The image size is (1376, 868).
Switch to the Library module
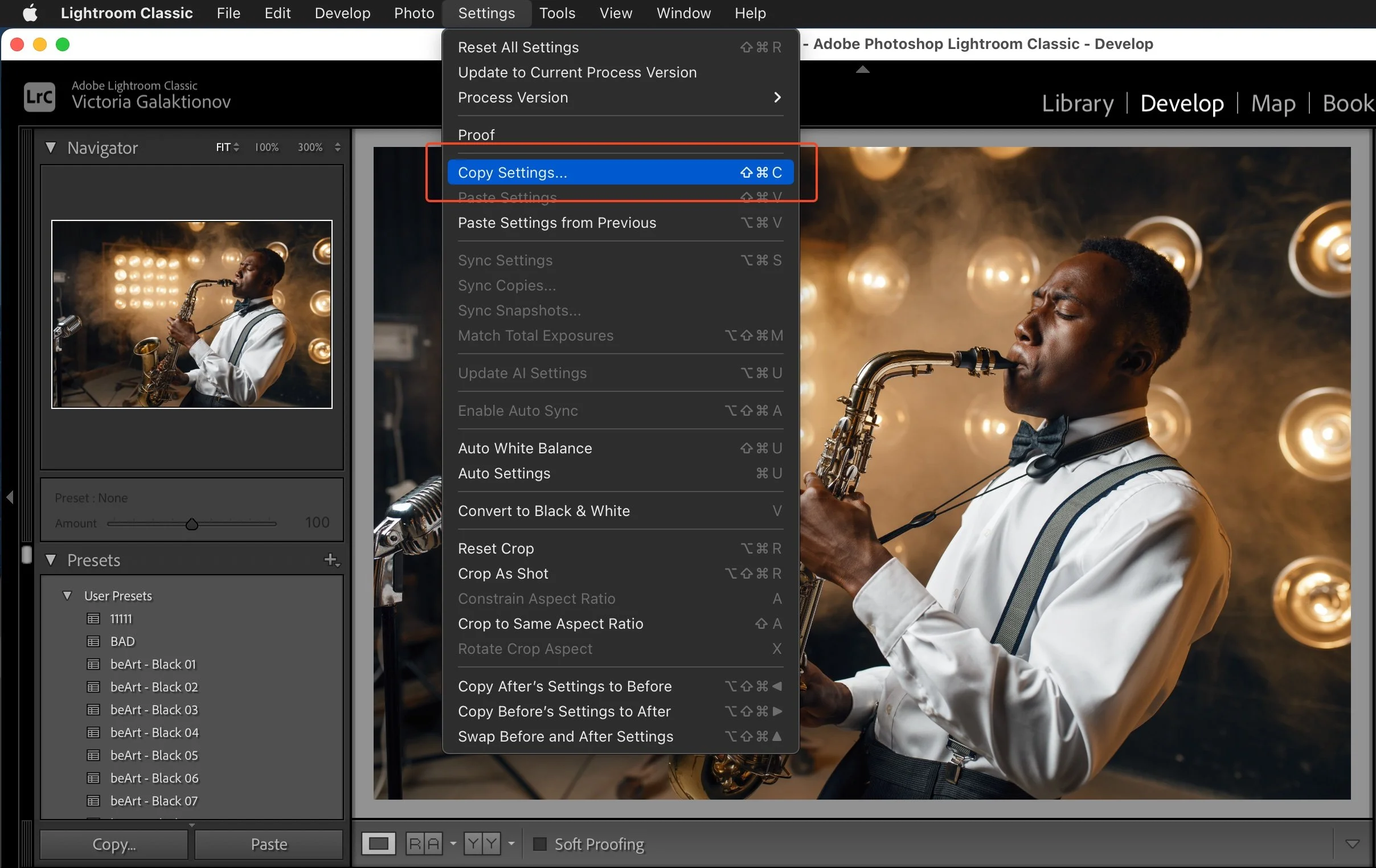click(x=1076, y=104)
